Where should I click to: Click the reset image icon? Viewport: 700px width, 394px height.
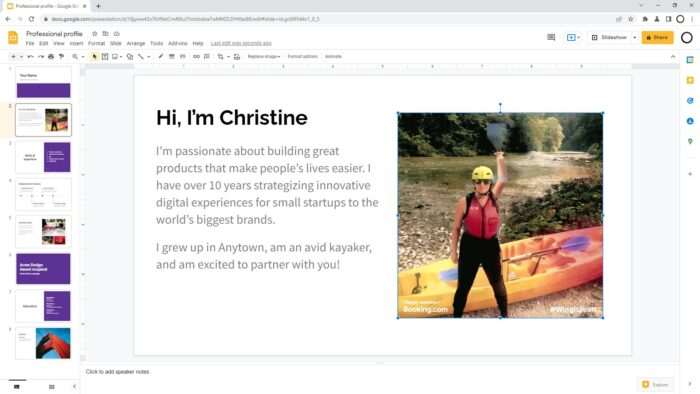click(237, 57)
